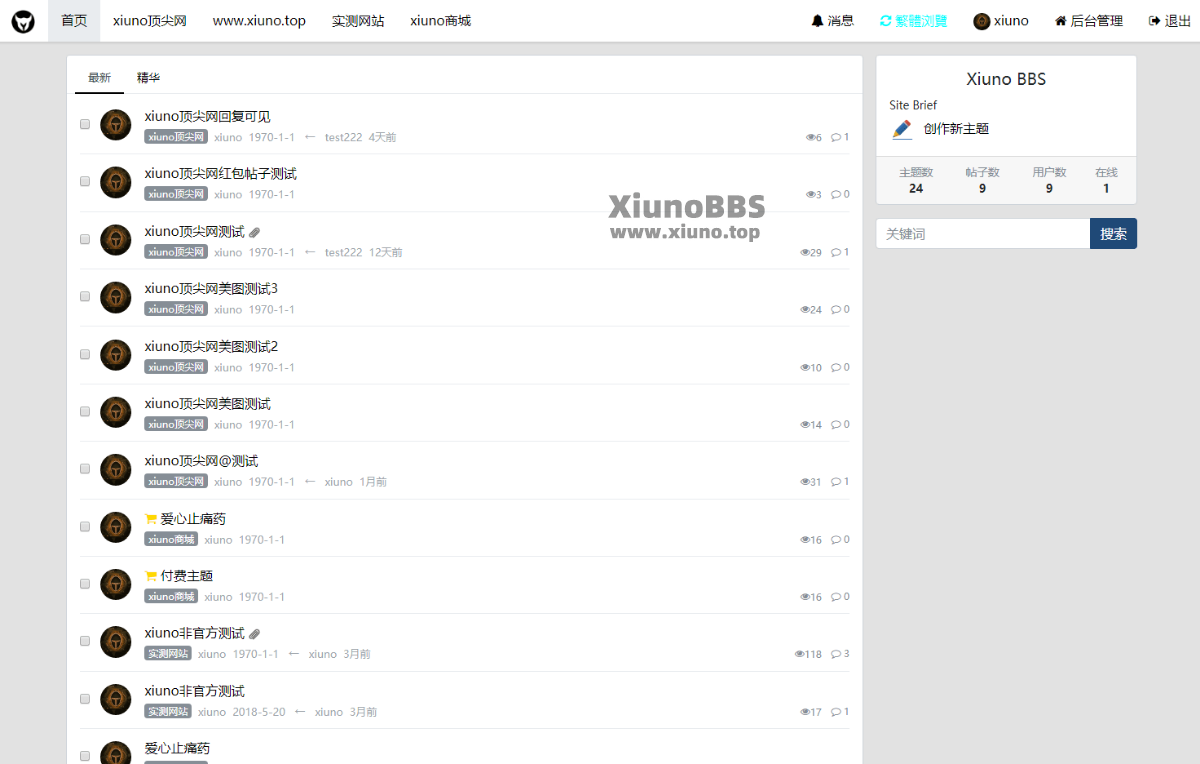Click xiuno商城 tag on 爱心止痛药 row
Image resolution: width=1200 pixels, height=764 pixels.
tap(171, 540)
